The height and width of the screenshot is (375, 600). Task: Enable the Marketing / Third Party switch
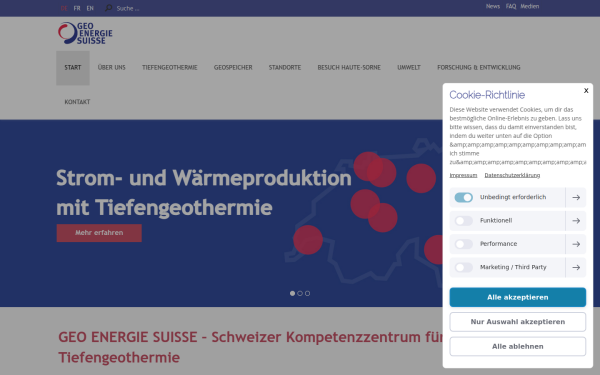pyautogui.click(x=463, y=267)
